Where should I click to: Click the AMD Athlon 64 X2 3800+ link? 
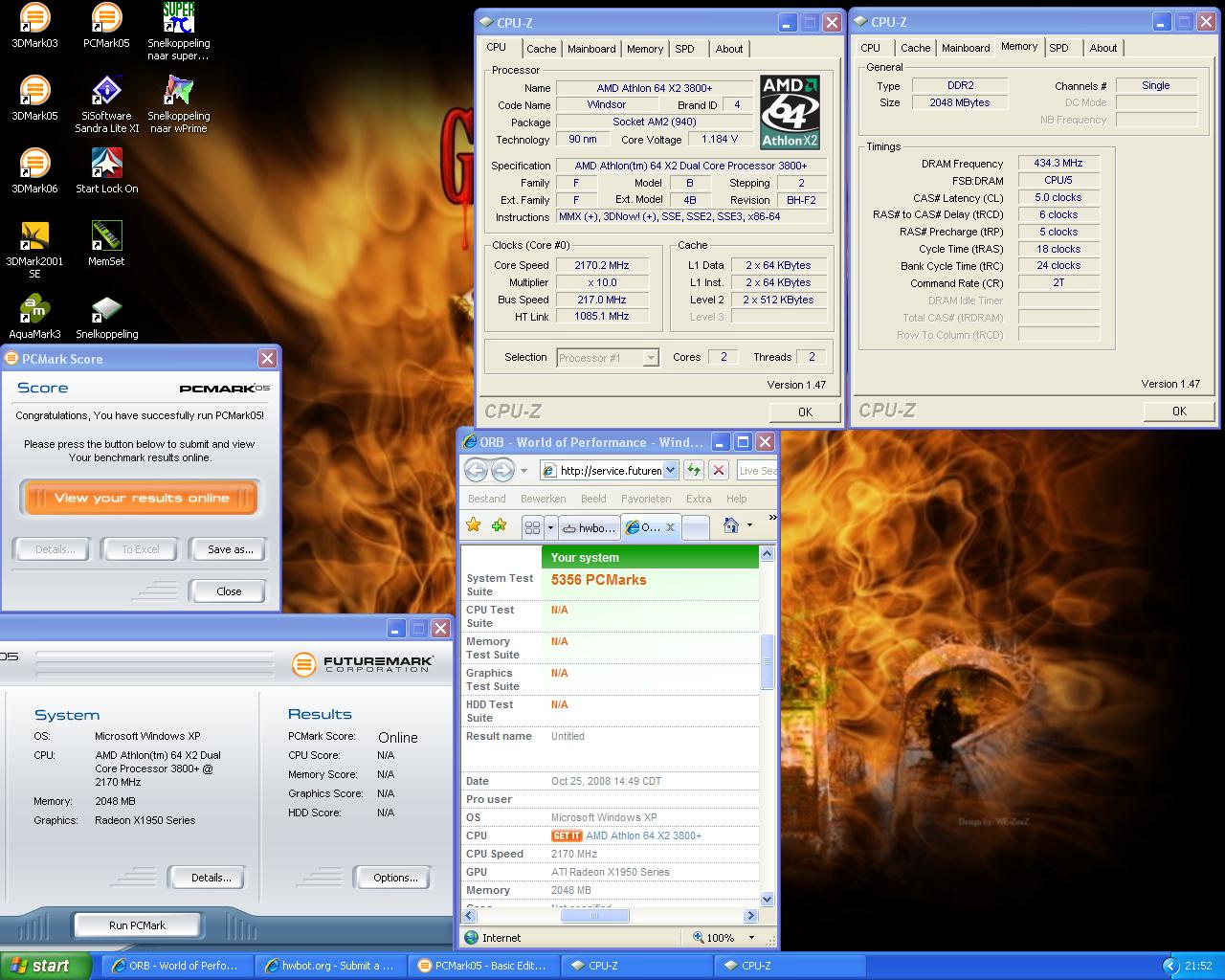pos(643,835)
